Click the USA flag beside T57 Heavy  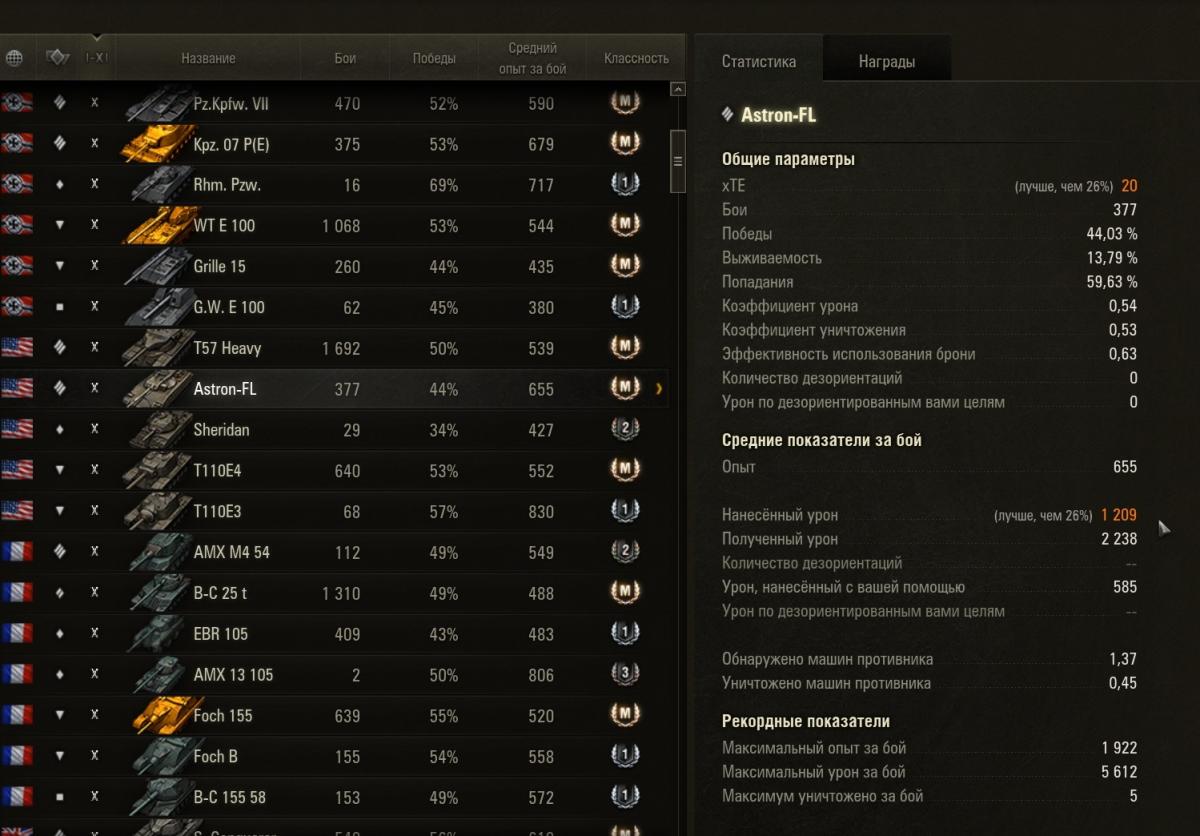tap(17, 347)
